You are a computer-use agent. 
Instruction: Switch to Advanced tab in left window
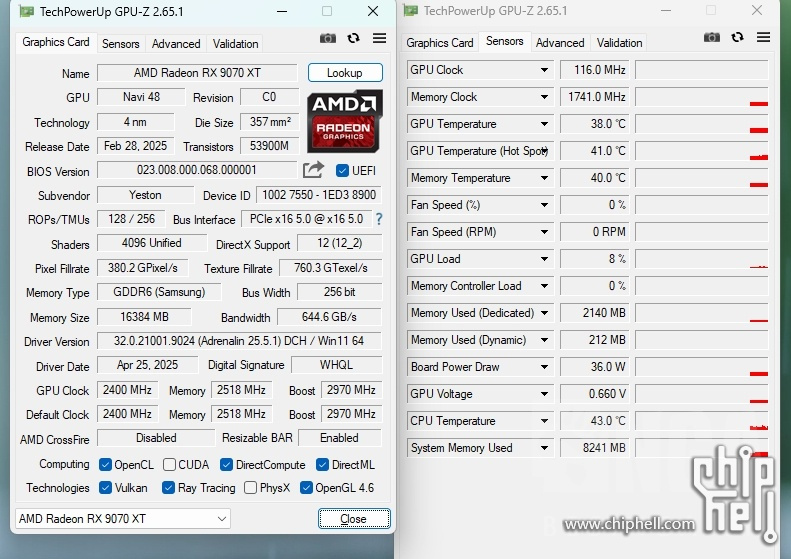click(x=176, y=44)
